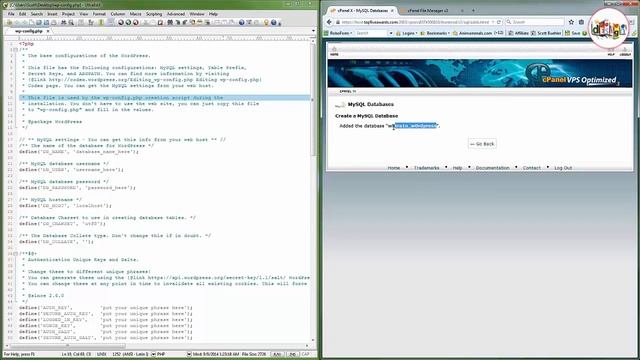Open the Advanced menu in UltraEdit
Image resolution: width=640 pixels, height=360 pixels.
click(x=176, y=14)
